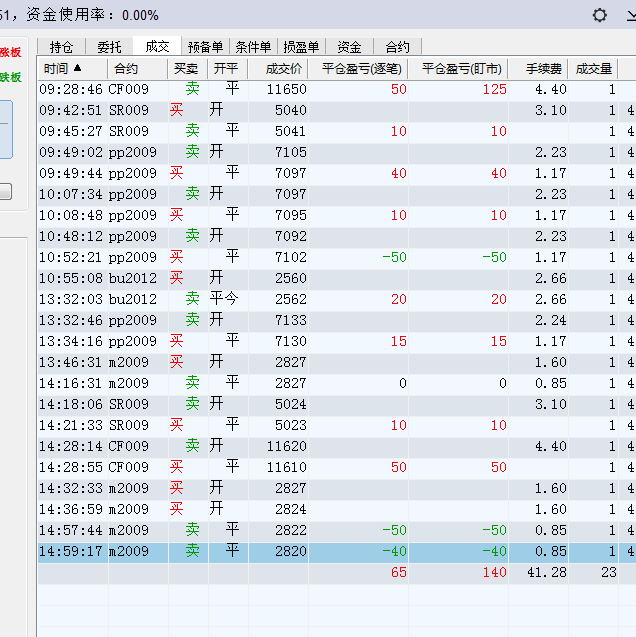The width and height of the screenshot is (636, 637).
Task: Open the 预备单 tab
Action: pyautogui.click(x=205, y=47)
